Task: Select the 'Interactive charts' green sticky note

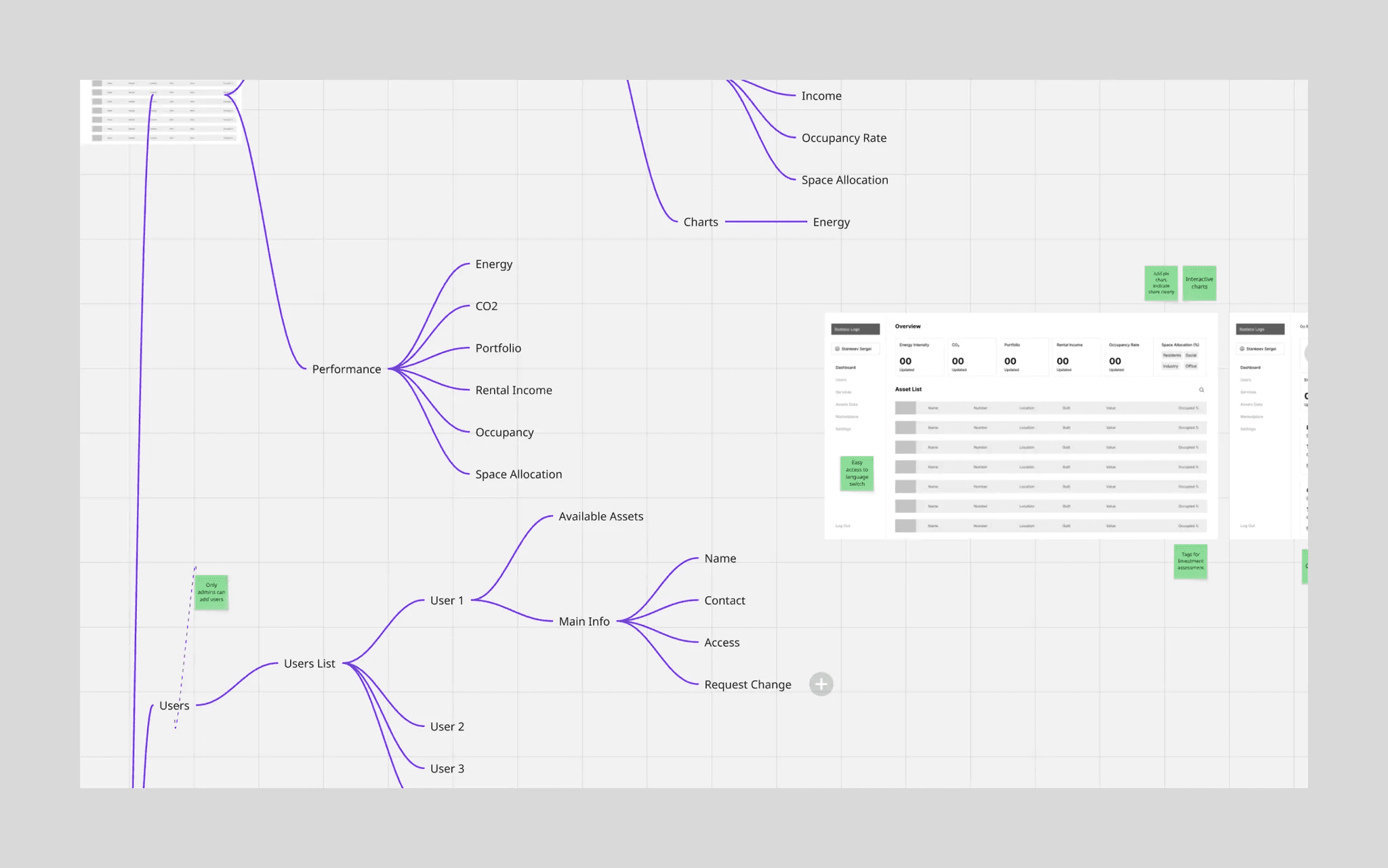Action: coord(1199,283)
